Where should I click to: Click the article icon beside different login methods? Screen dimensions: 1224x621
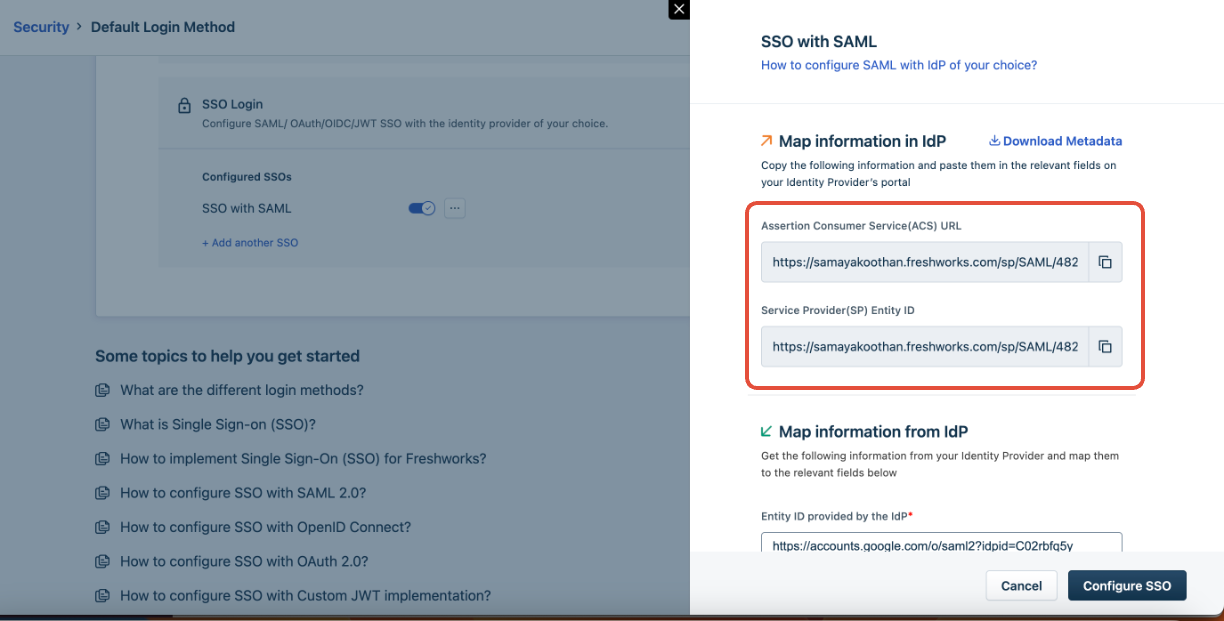coord(102,390)
